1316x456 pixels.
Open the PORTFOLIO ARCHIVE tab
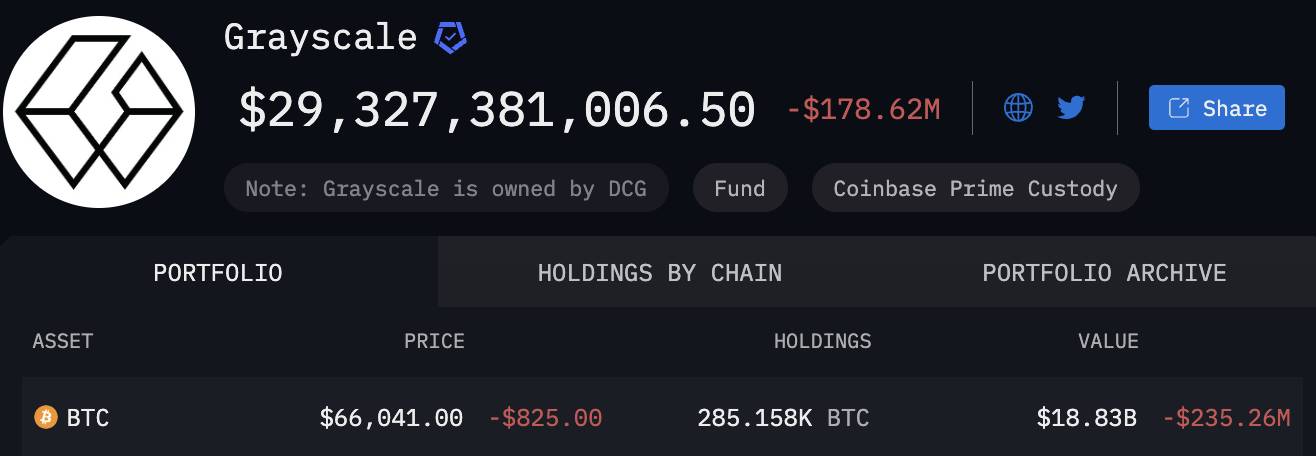[x=1104, y=272]
